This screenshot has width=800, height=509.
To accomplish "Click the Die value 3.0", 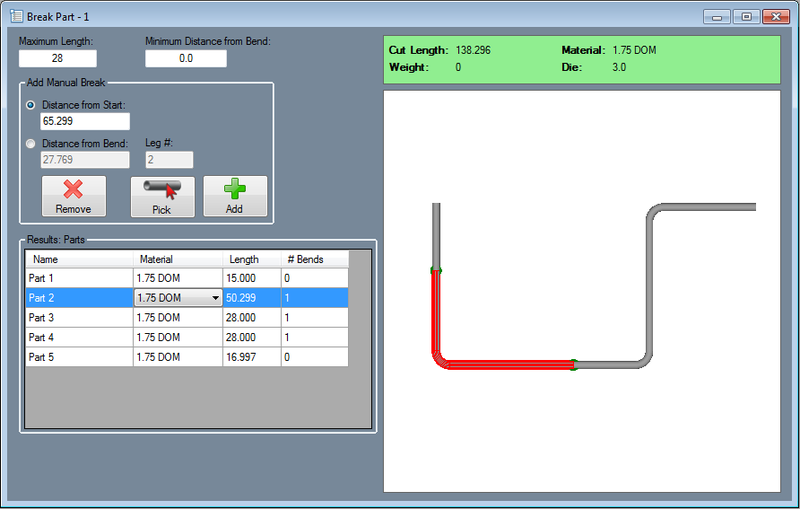I will click(619, 67).
